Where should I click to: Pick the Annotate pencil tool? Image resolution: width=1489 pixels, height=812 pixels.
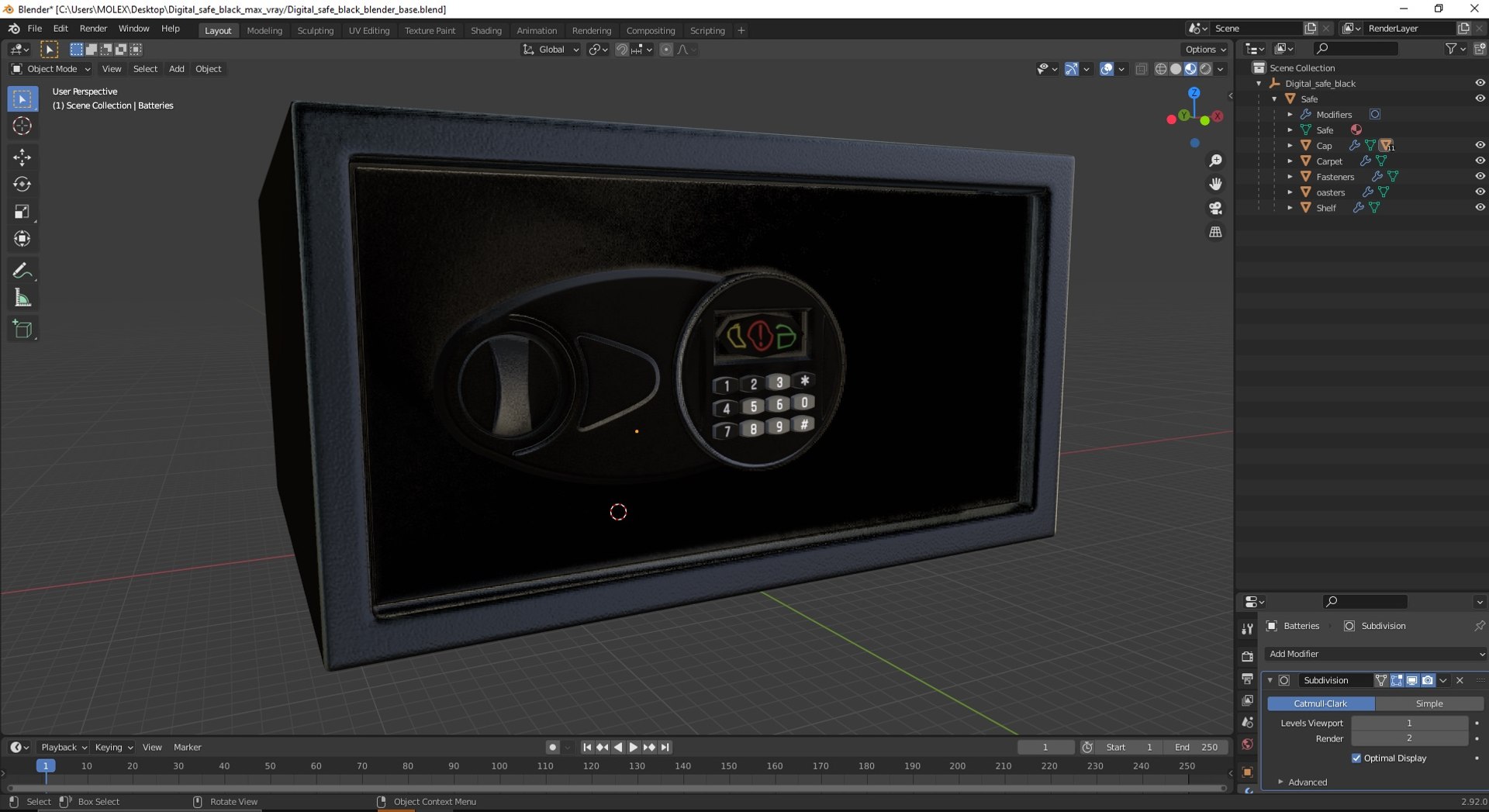coord(22,271)
